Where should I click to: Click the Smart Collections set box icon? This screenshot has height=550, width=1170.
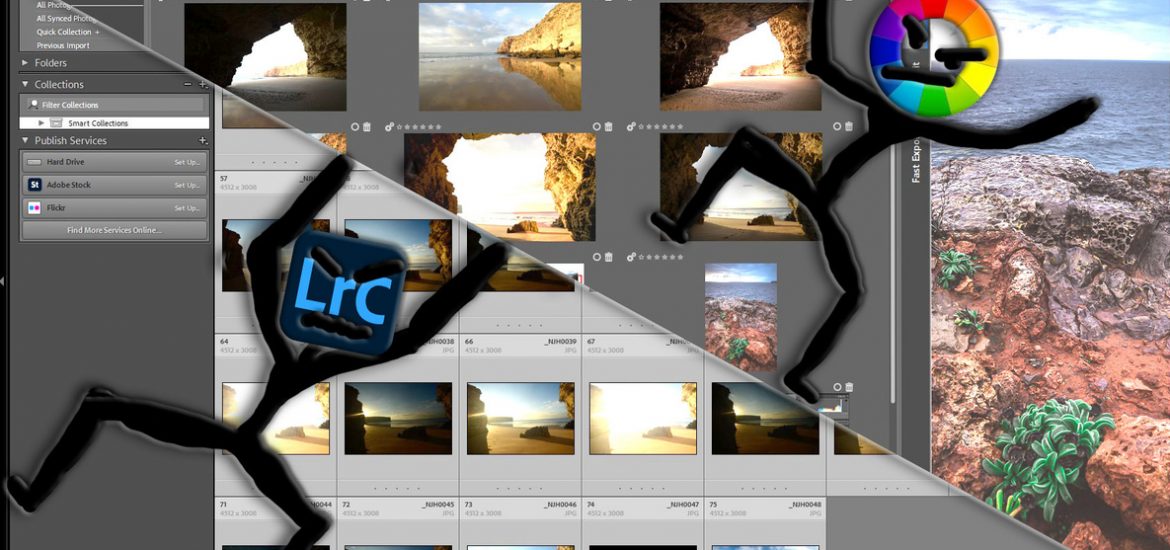tap(57, 123)
